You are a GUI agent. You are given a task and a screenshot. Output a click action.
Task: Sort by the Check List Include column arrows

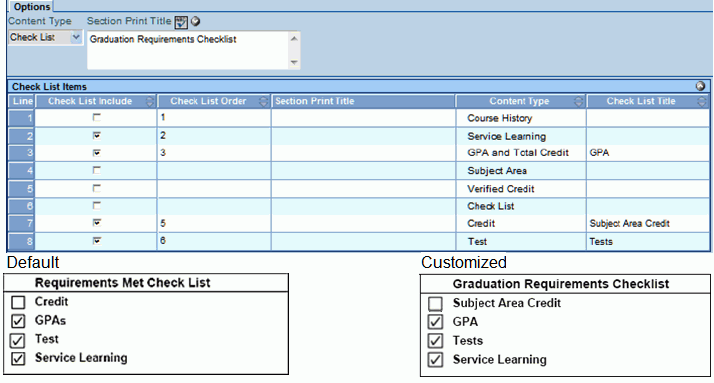[x=149, y=101]
